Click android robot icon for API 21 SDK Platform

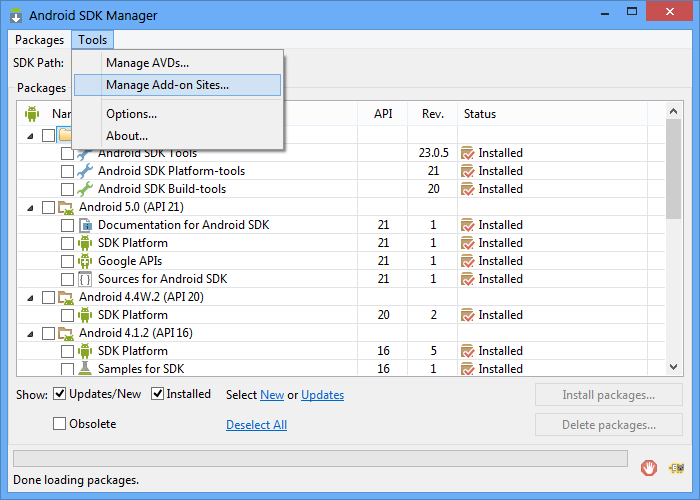point(85,243)
